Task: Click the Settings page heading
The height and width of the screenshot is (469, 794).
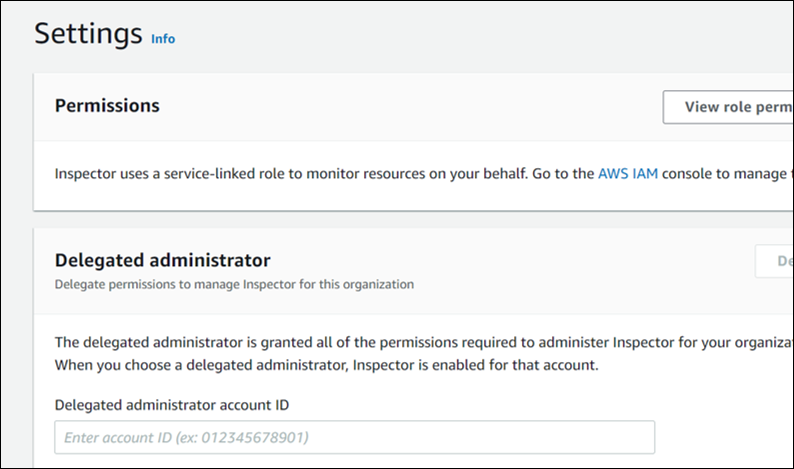Action: (88, 34)
